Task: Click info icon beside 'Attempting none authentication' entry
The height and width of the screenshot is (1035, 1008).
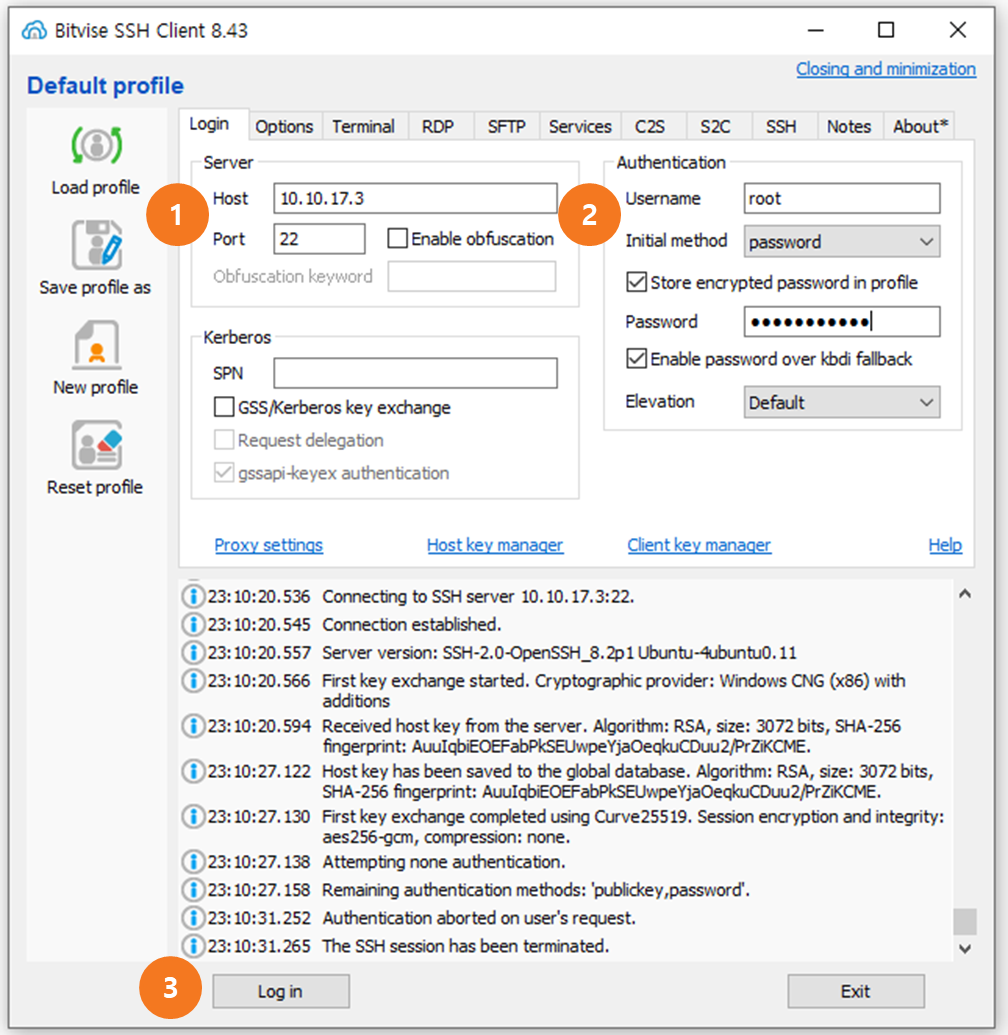Action: (x=192, y=862)
